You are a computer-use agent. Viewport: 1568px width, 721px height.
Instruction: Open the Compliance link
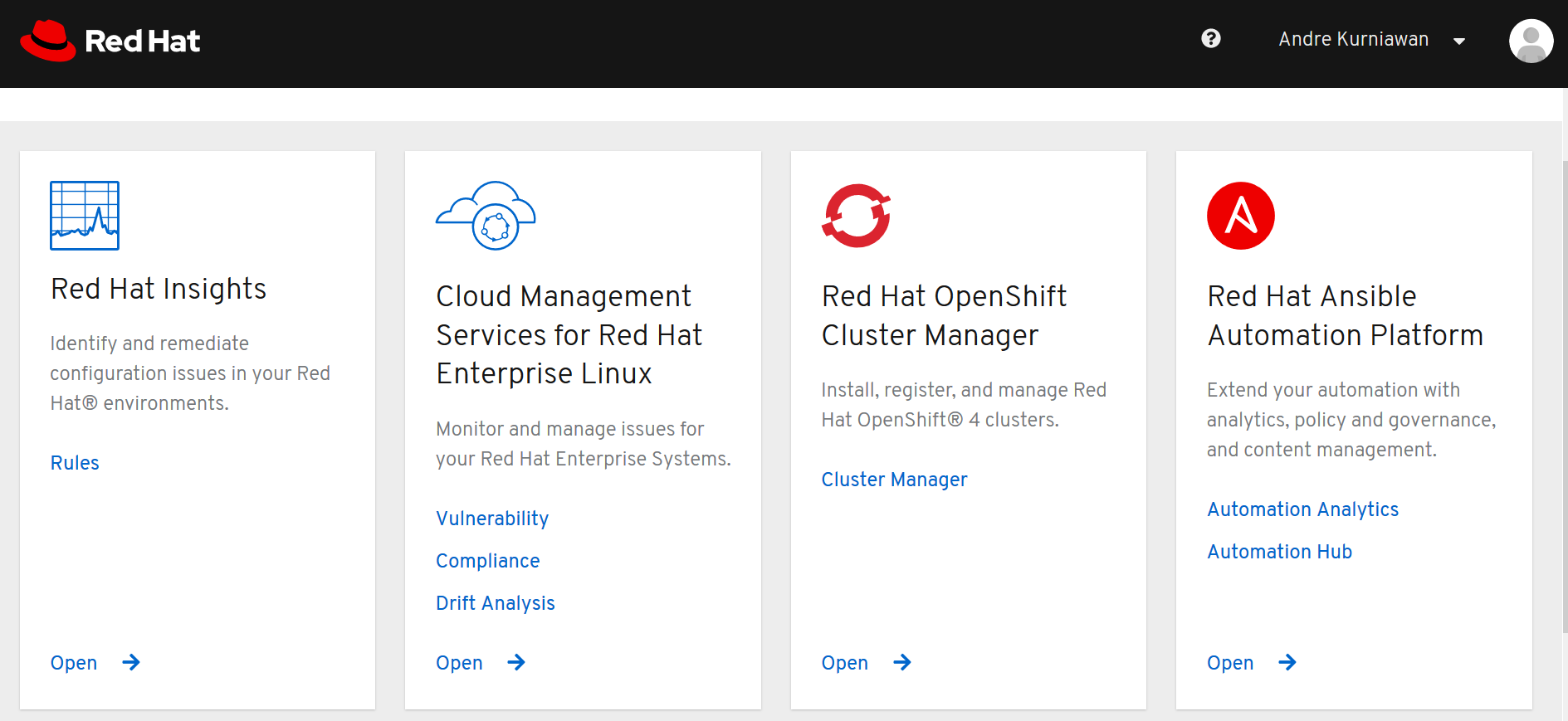tap(488, 561)
